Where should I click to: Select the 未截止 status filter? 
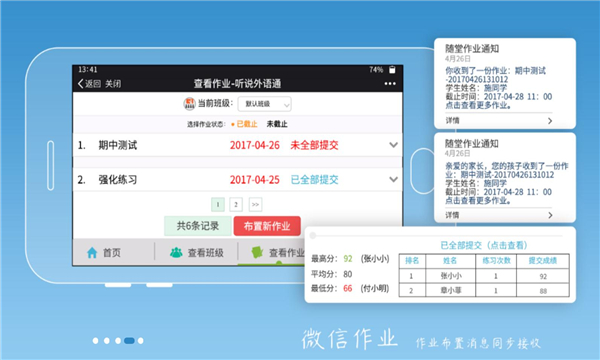click(x=277, y=124)
